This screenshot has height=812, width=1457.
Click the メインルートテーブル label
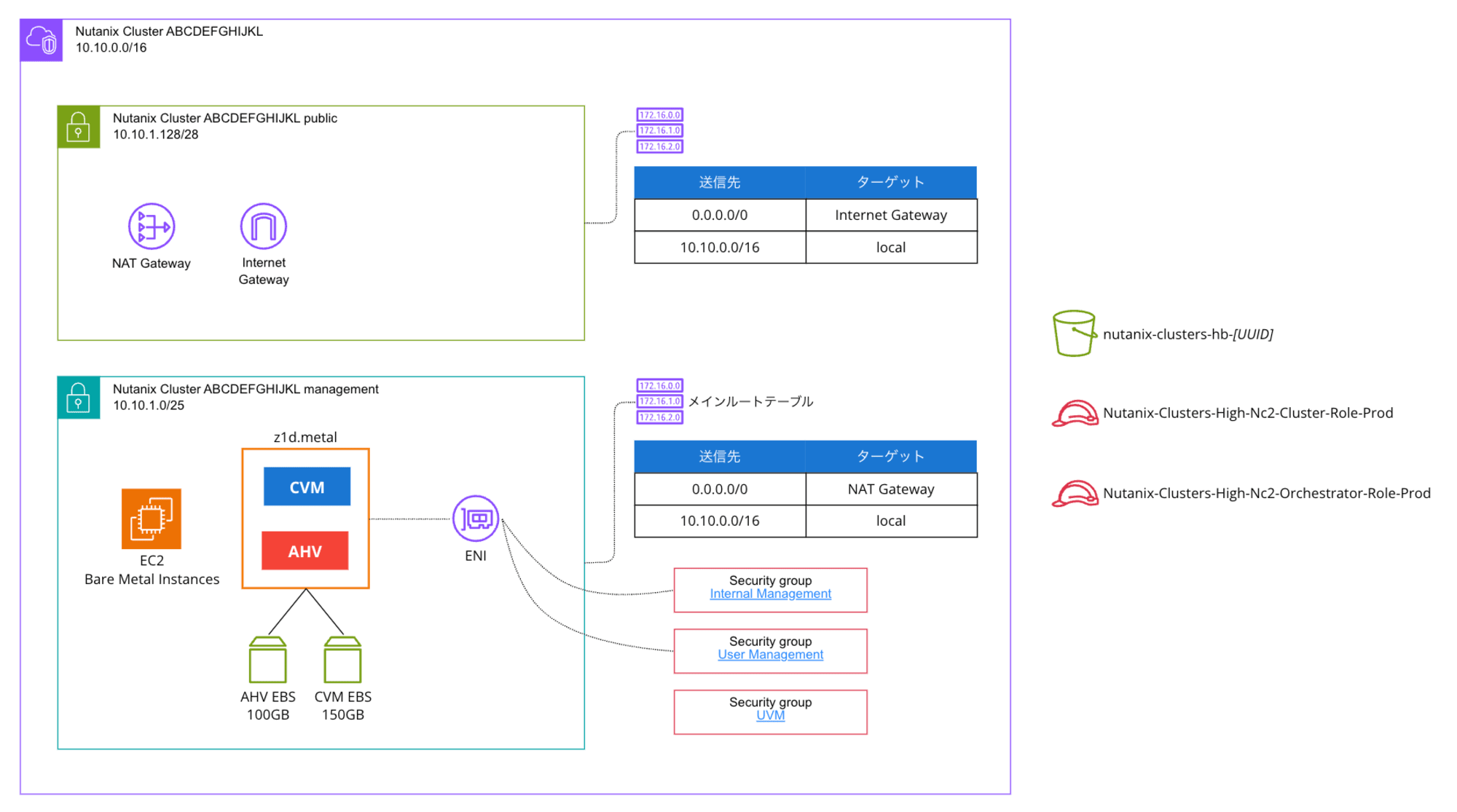[751, 401]
